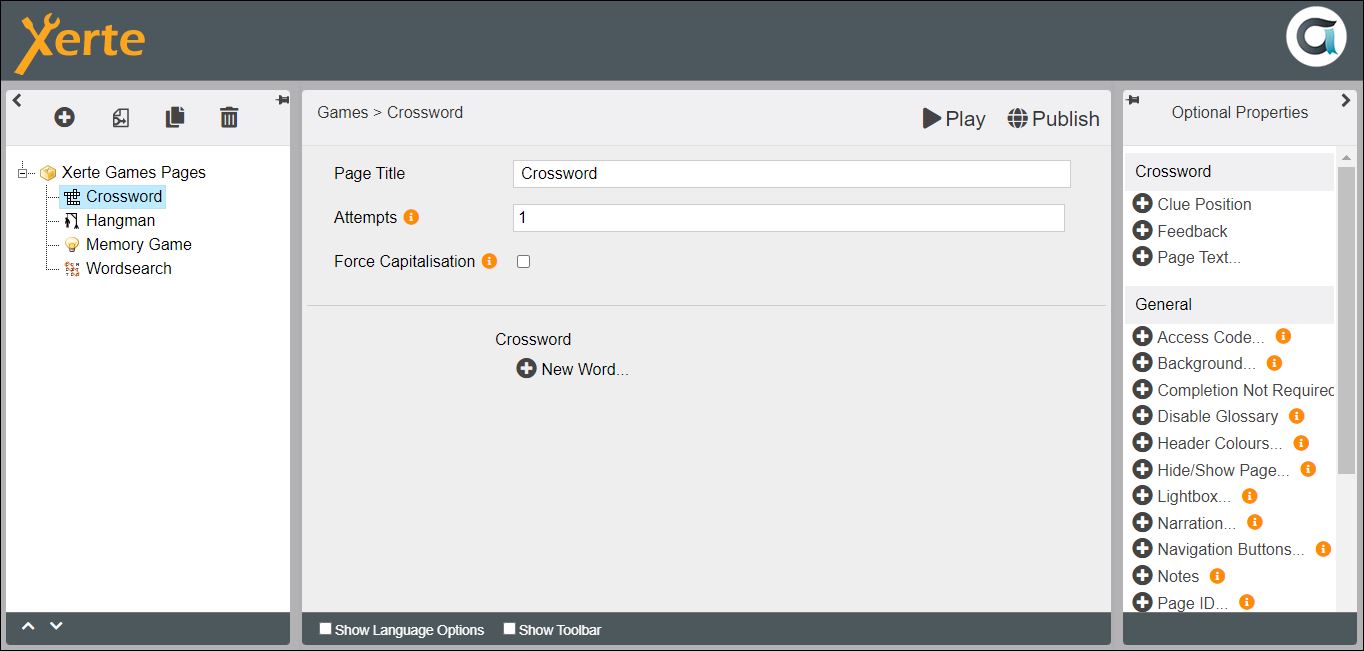Click the info icon beside Force Capitalisation

click(489, 261)
